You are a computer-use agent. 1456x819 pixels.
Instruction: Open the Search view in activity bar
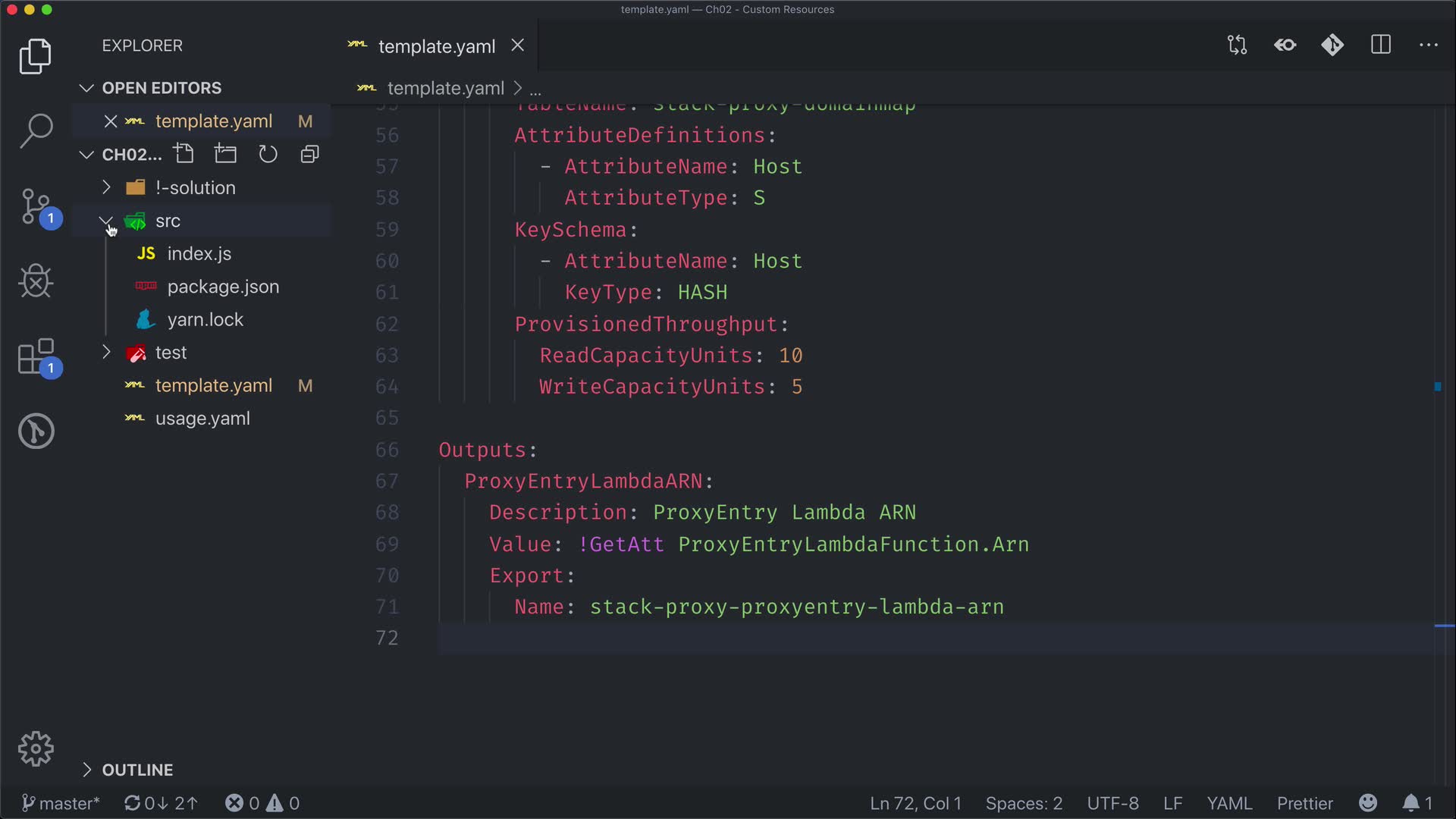(x=36, y=130)
